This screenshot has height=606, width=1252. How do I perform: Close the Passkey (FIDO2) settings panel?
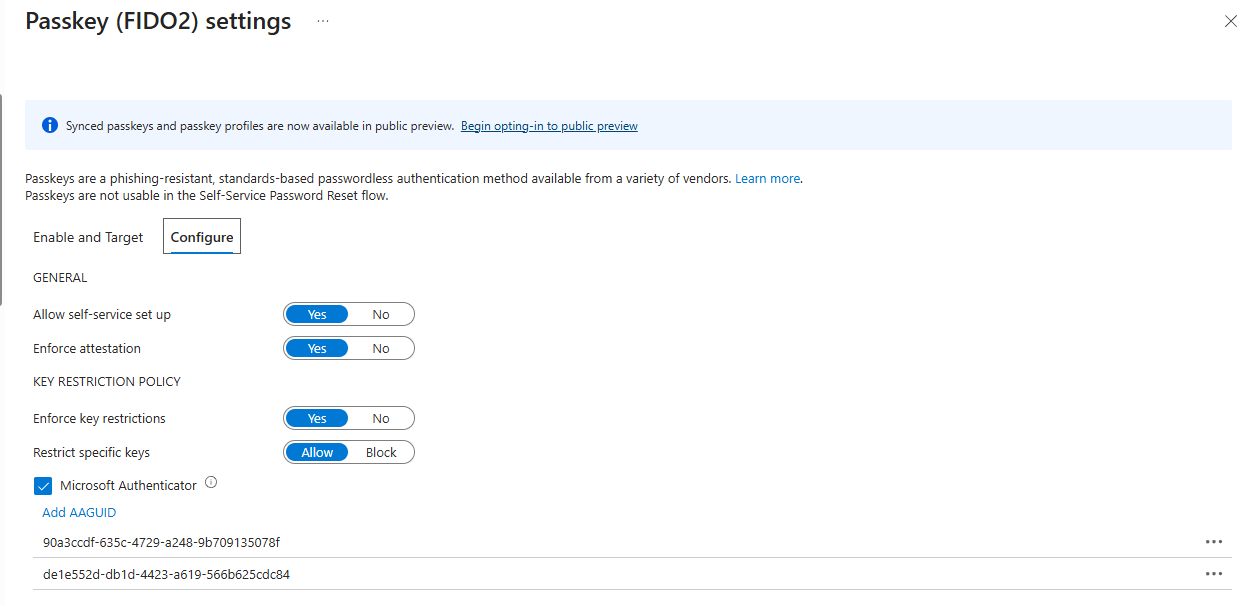[x=1231, y=21]
